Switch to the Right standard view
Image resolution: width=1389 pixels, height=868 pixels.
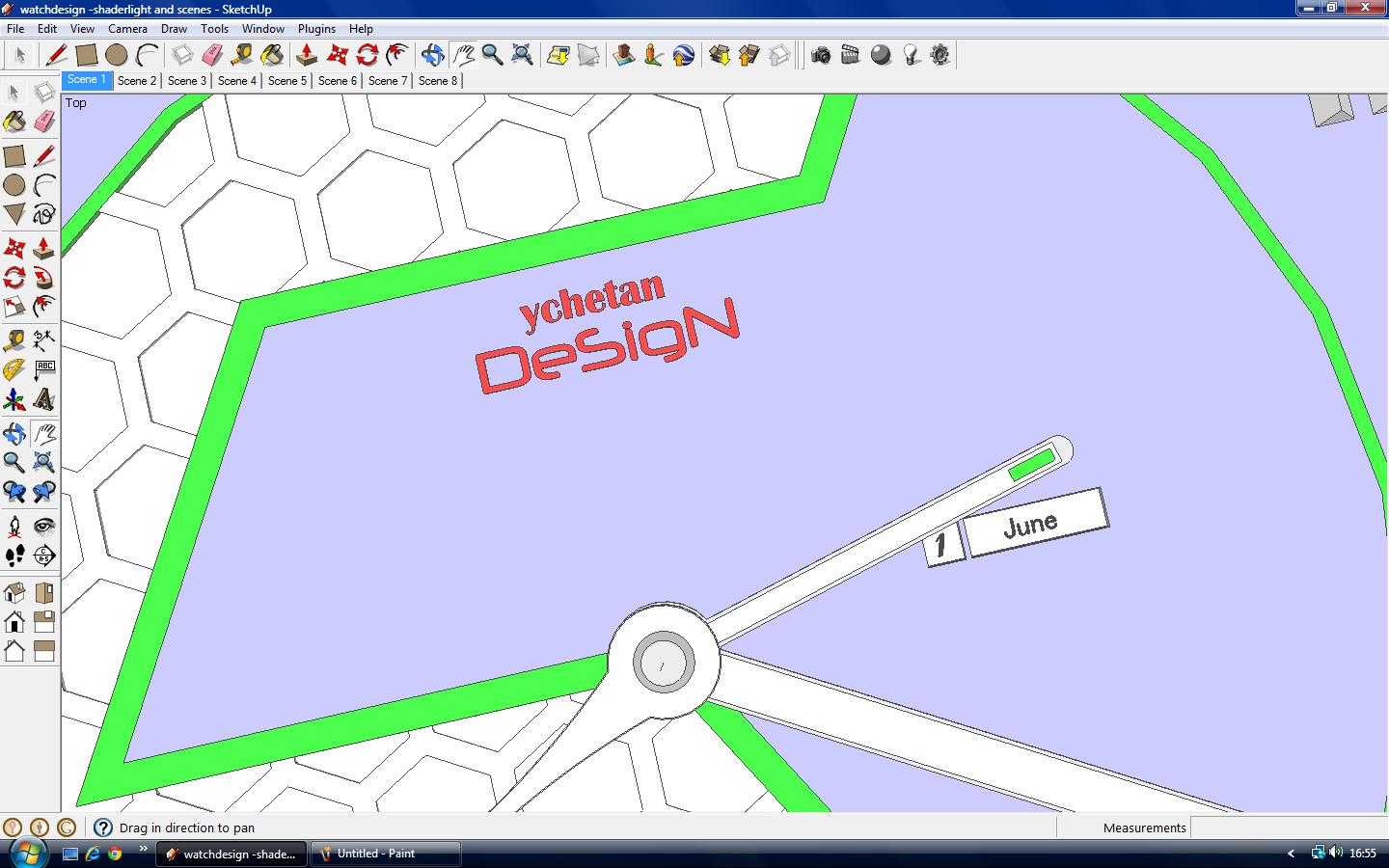pos(43,621)
